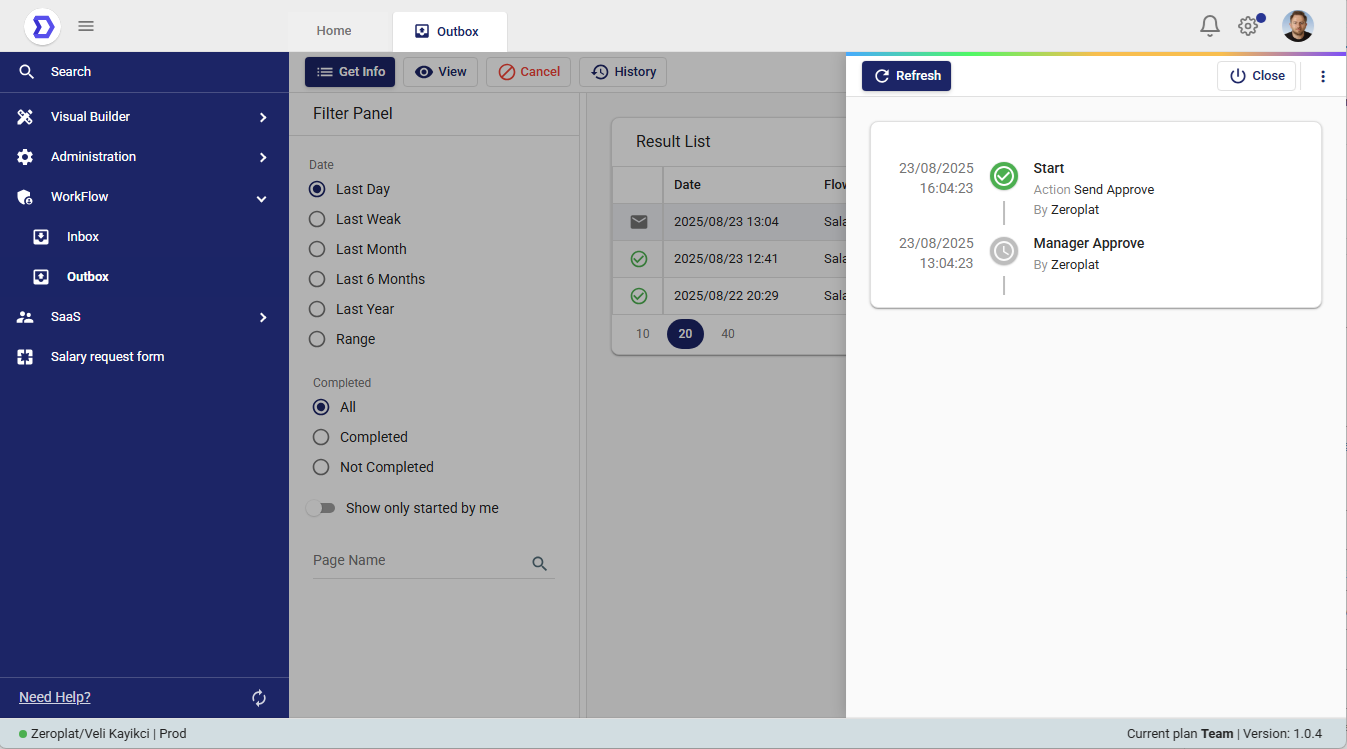1347x749 pixels.
Task: Switch to the Home tab
Action: pos(334,31)
